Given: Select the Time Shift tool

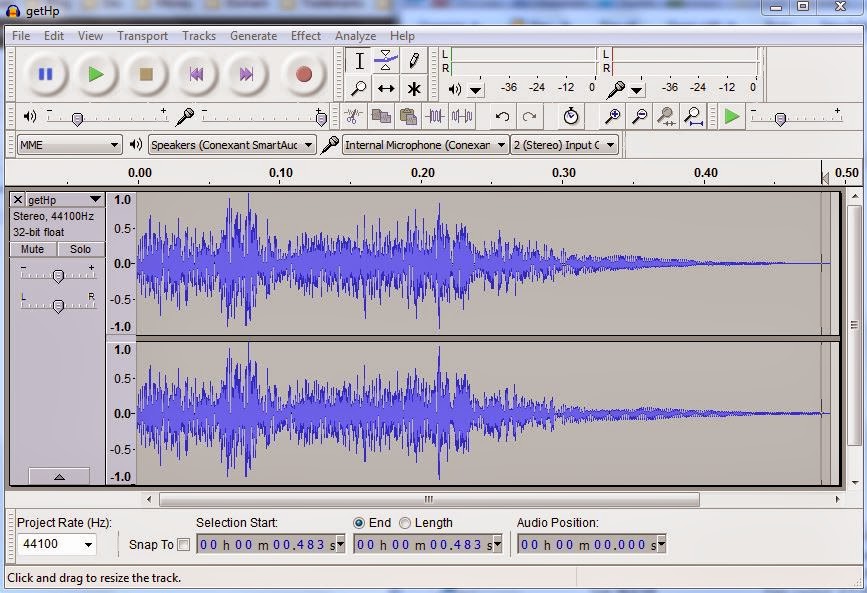Looking at the screenshot, I should click(x=385, y=88).
